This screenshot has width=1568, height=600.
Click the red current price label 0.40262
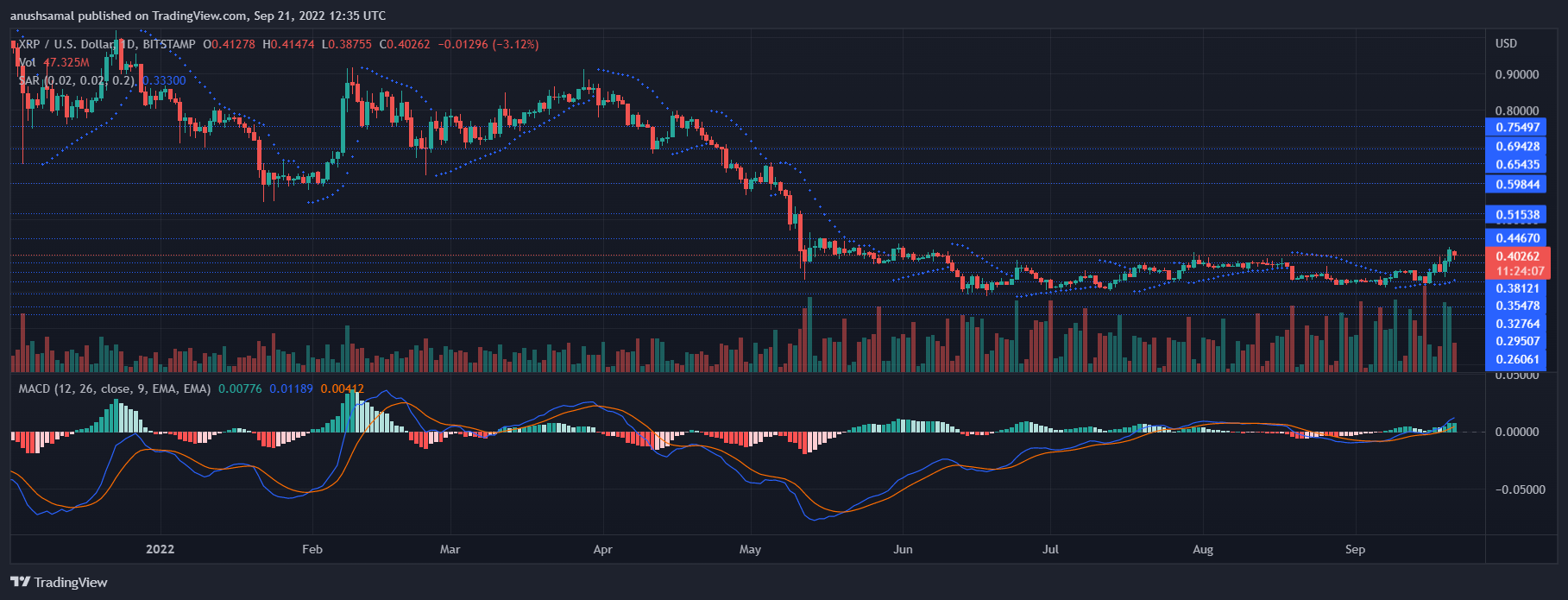coord(1517,256)
